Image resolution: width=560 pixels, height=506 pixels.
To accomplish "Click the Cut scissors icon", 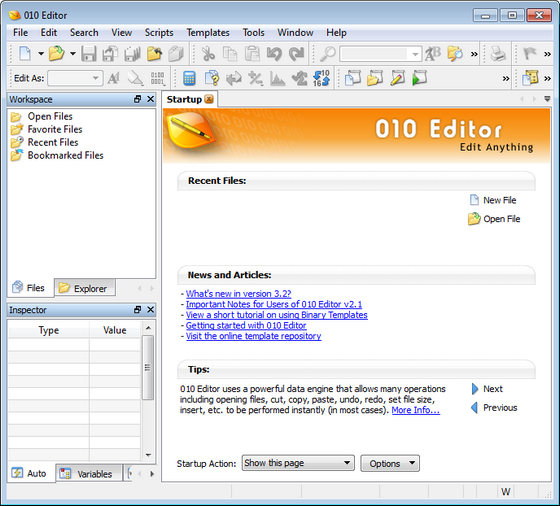I will tap(208, 54).
